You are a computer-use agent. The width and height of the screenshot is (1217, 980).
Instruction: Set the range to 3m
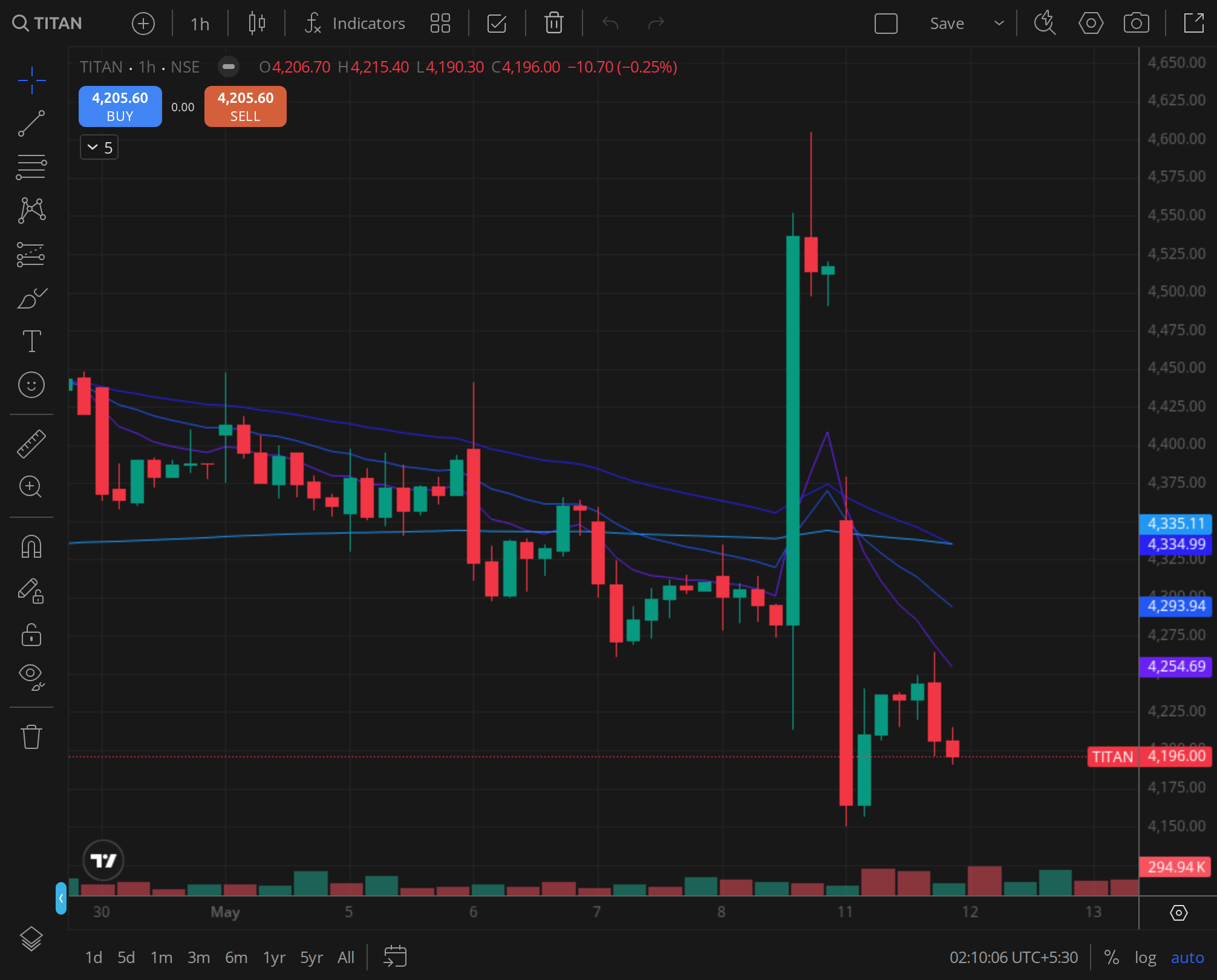[x=198, y=958]
